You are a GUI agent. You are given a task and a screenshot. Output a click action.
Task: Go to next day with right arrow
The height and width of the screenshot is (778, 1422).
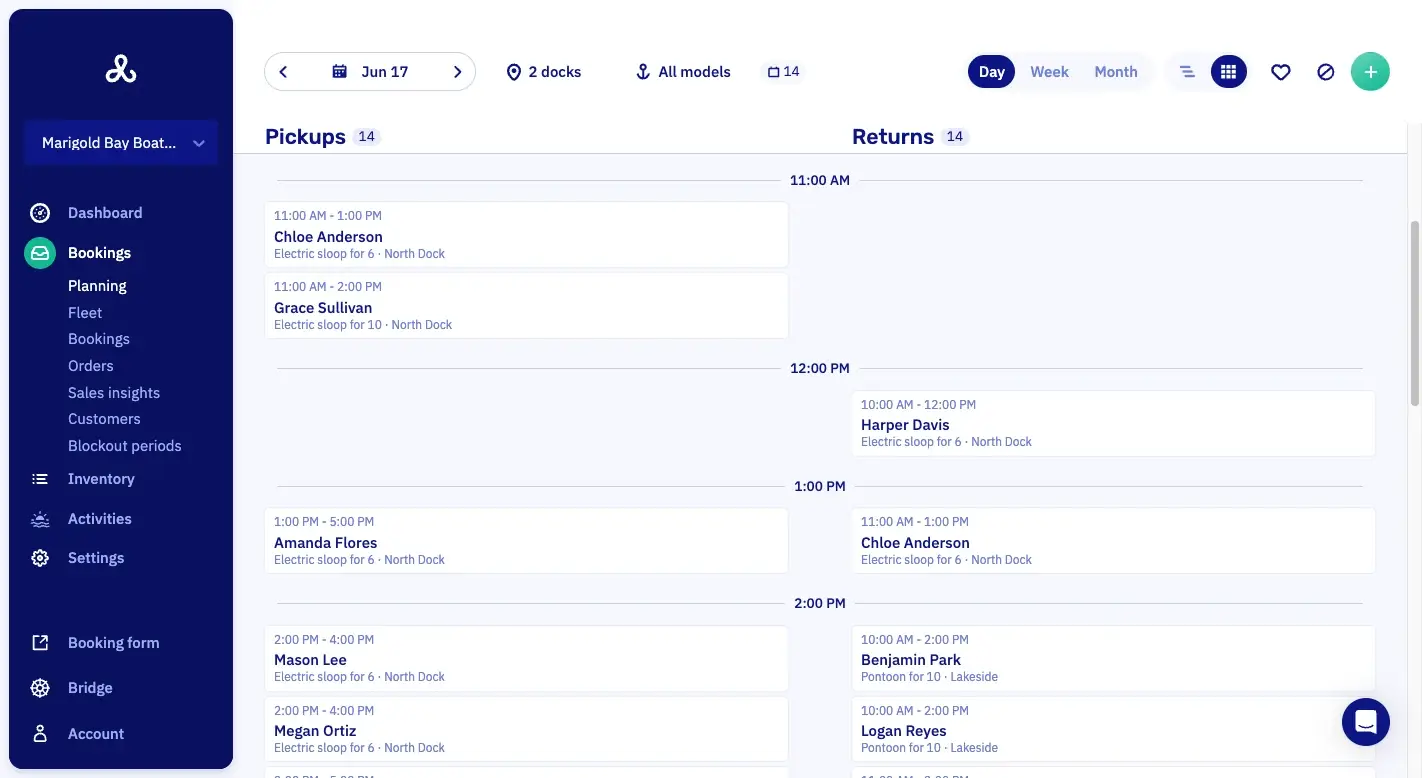click(457, 72)
